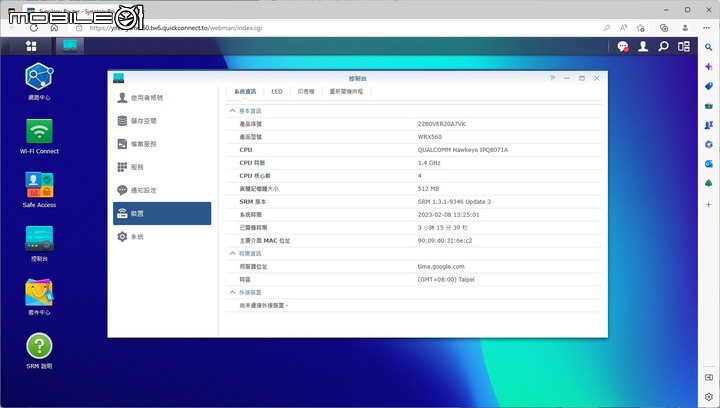Screen dimensions: 720x408
Task: Add Edge sidebar app plus button
Action: pos(709,205)
